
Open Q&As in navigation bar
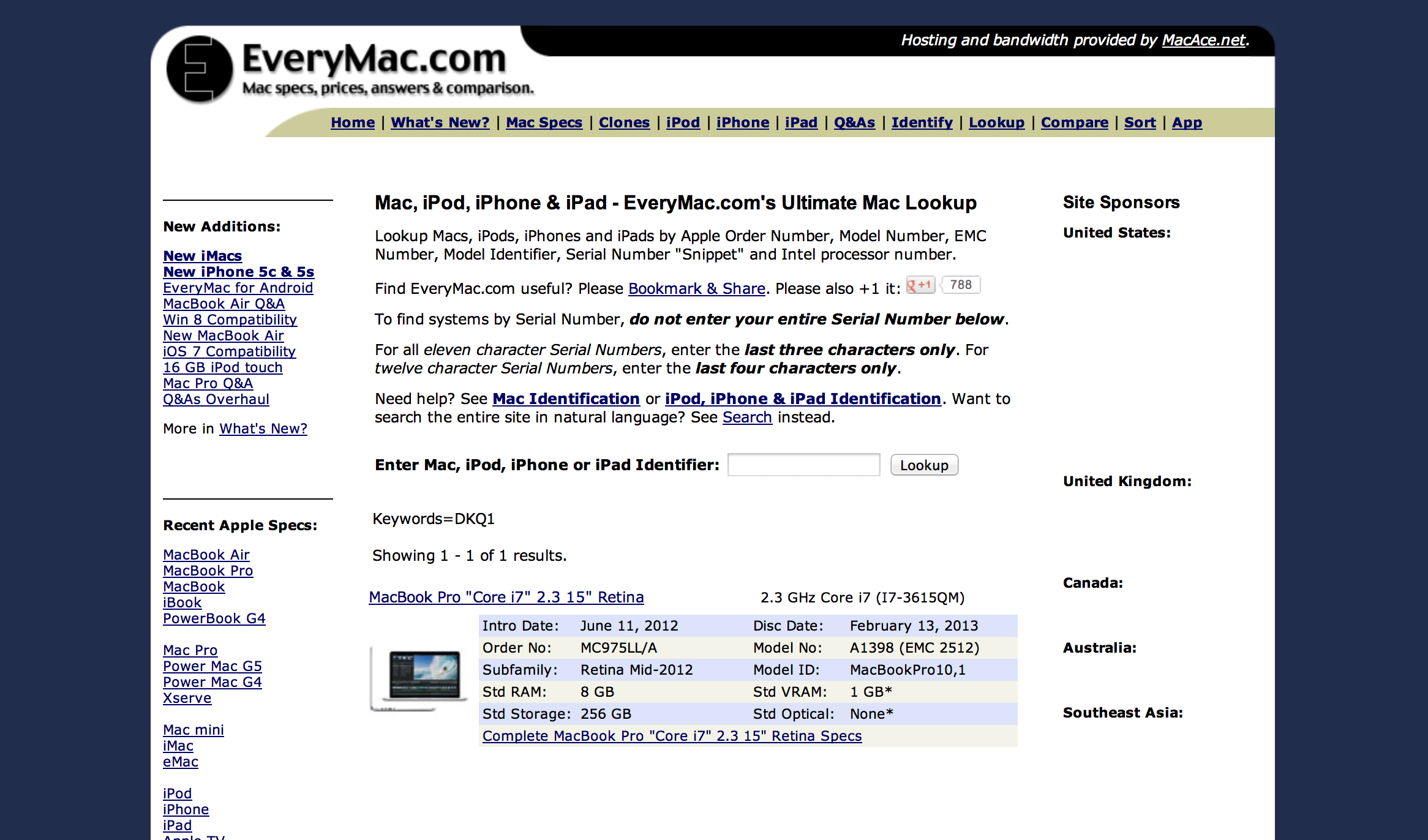(854, 122)
